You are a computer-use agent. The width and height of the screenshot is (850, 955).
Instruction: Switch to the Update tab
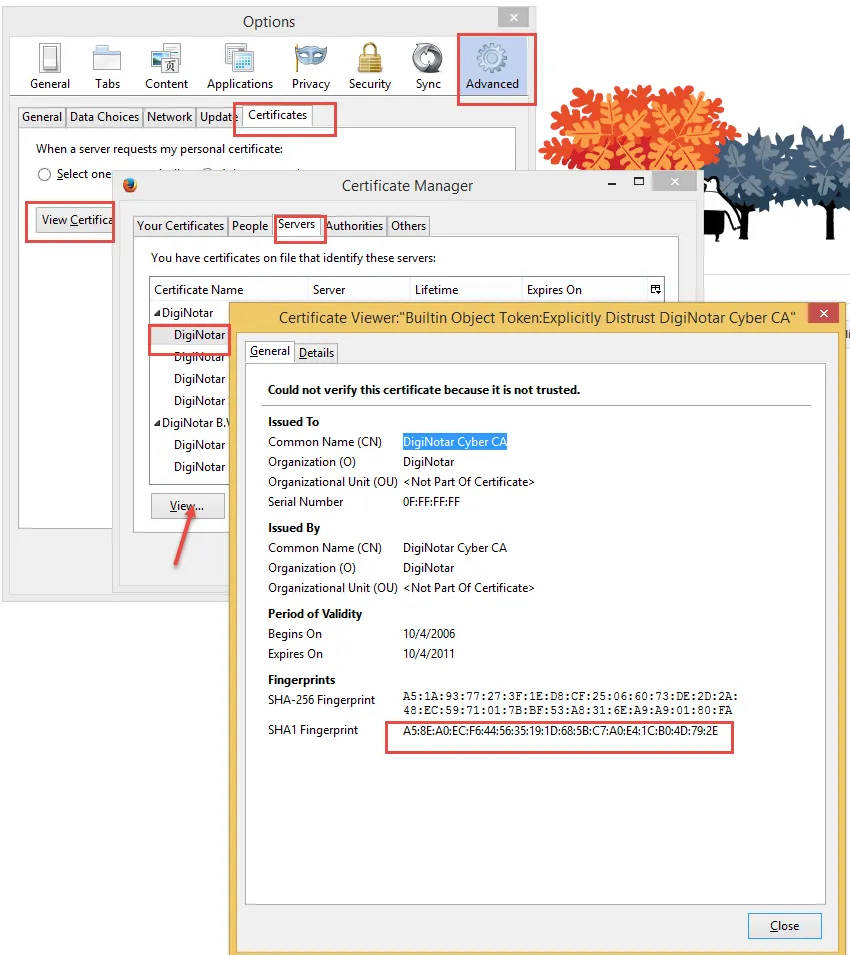[217, 117]
